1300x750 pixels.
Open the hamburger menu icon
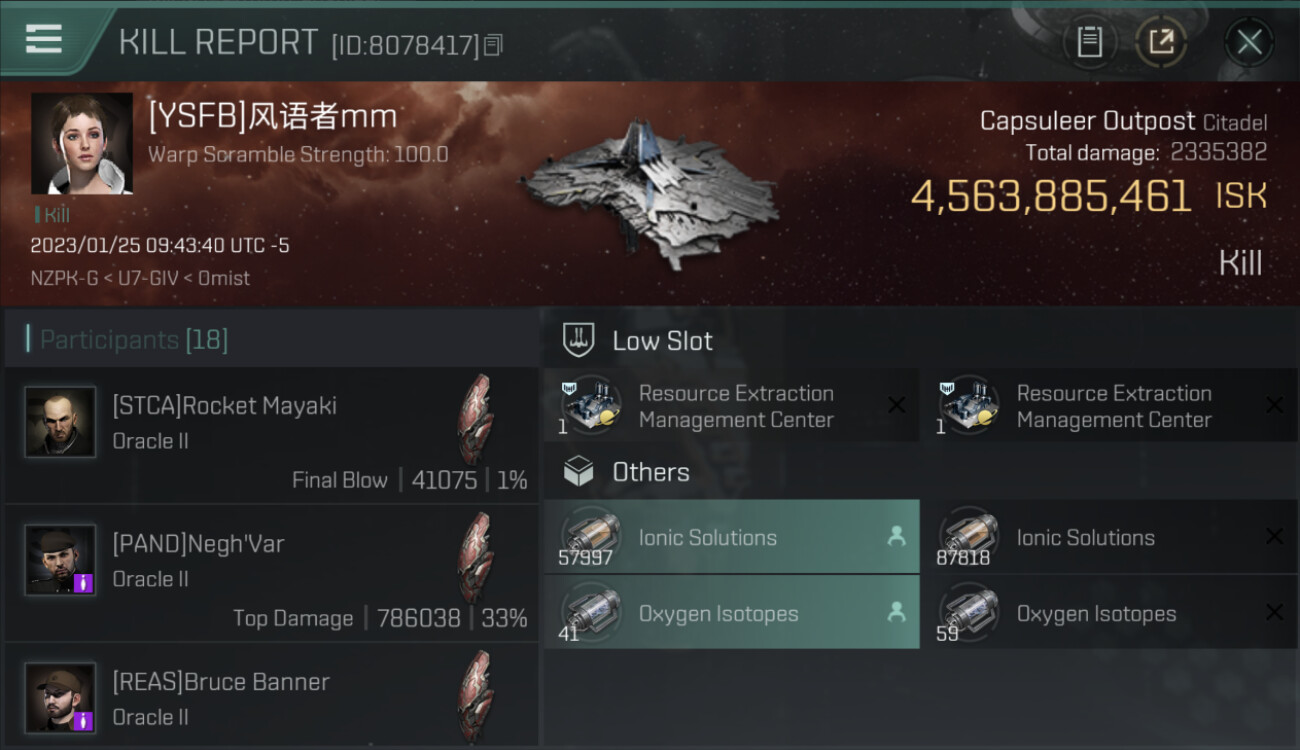(44, 40)
